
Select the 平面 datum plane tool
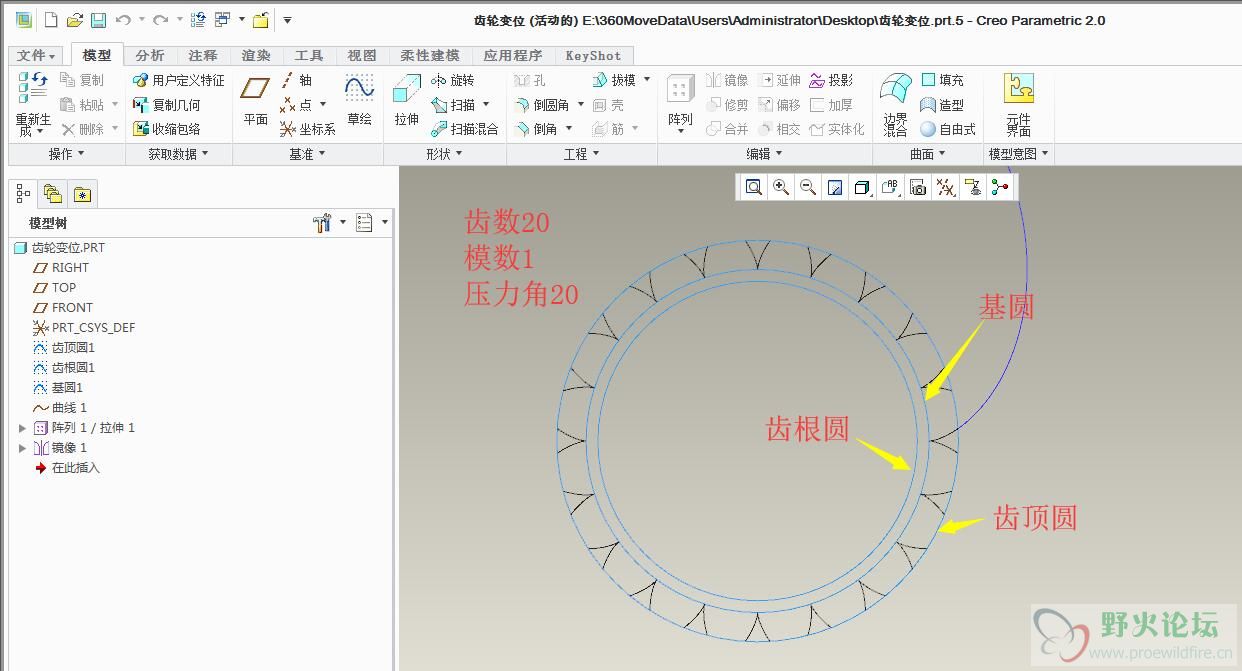point(256,101)
